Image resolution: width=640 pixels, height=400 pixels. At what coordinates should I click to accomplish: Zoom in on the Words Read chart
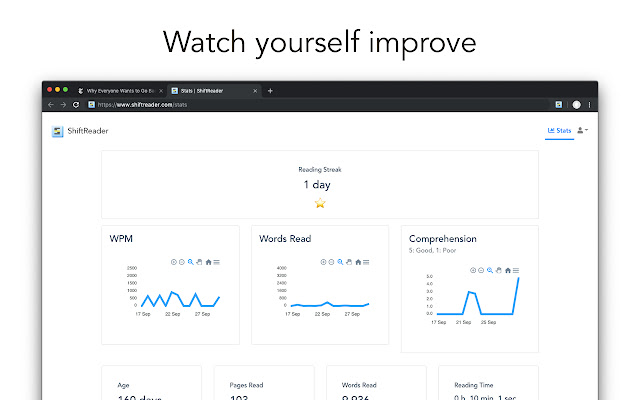[x=323, y=262]
